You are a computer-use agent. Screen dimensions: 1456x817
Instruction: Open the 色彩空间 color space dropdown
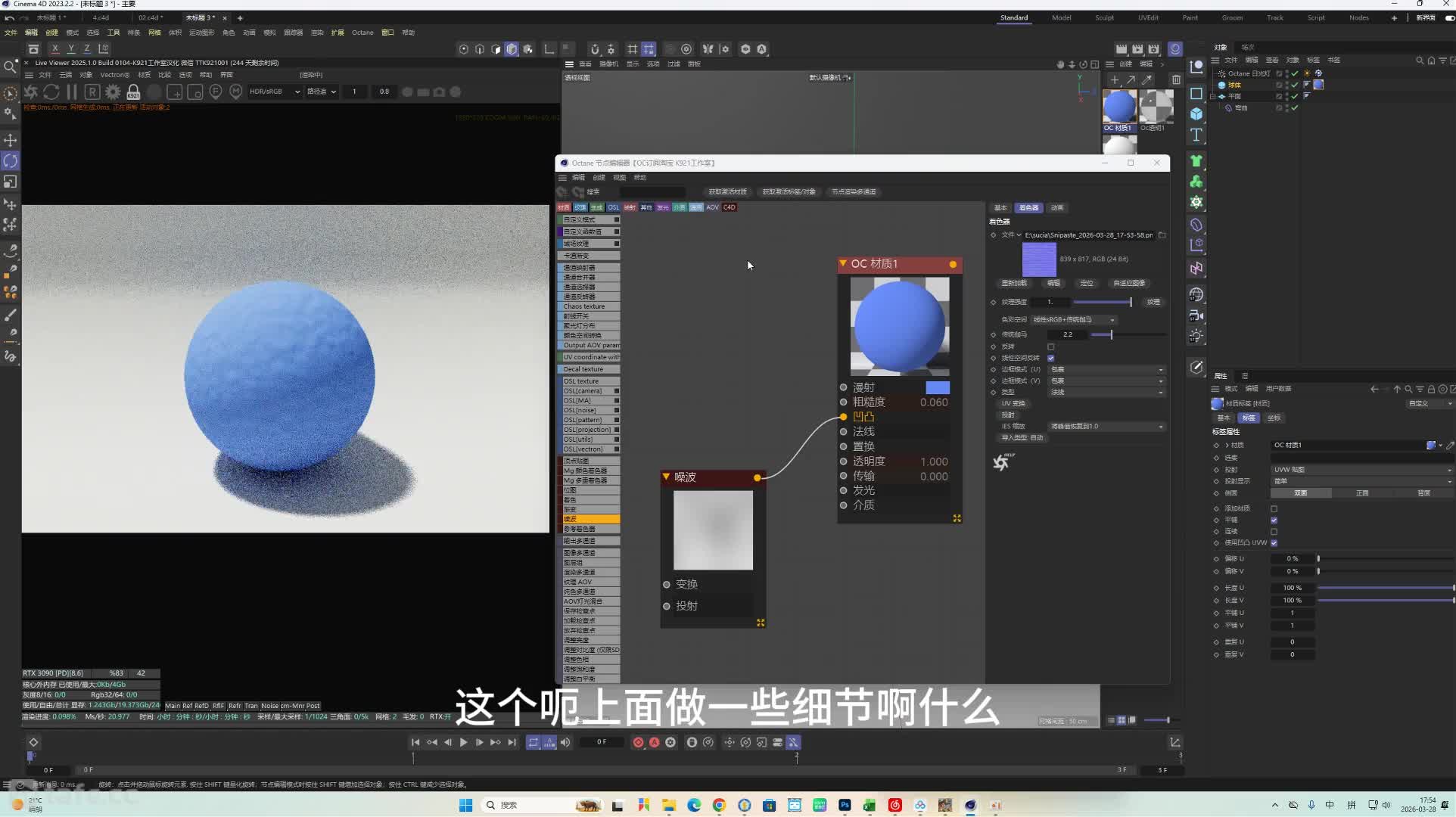(1074, 319)
